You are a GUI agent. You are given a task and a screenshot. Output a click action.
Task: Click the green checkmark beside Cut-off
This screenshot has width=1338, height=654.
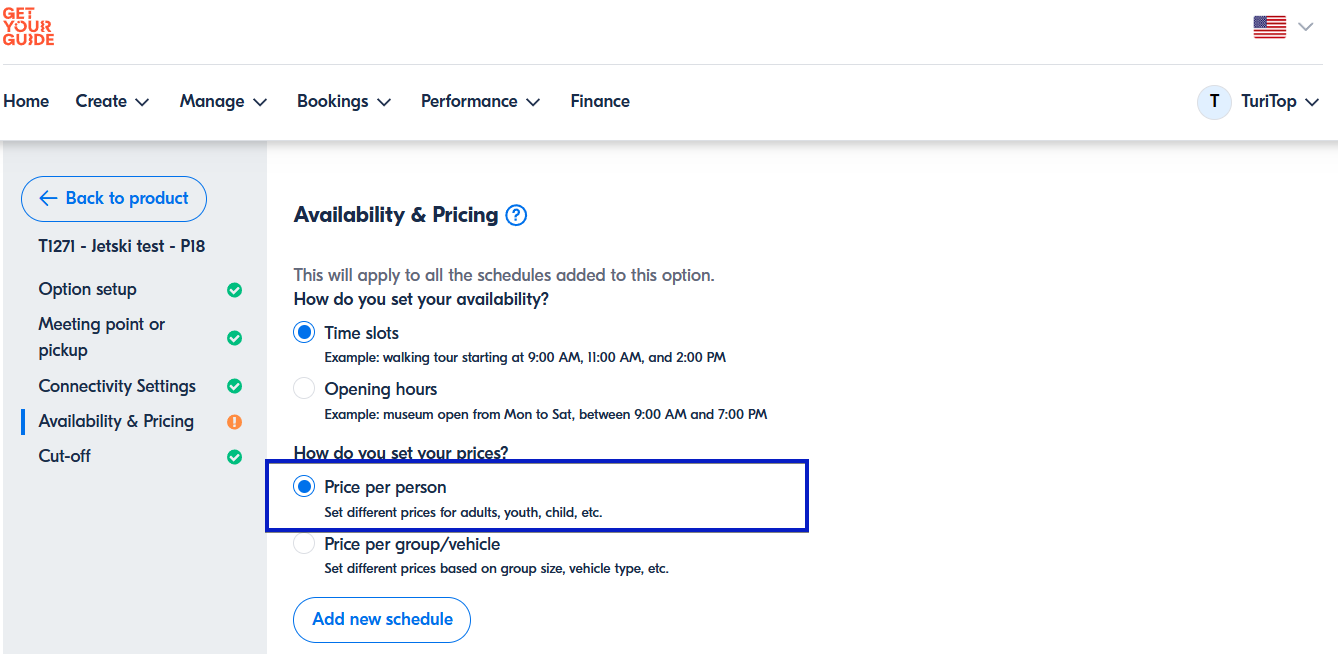pyautogui.click(x=233, y=457)
